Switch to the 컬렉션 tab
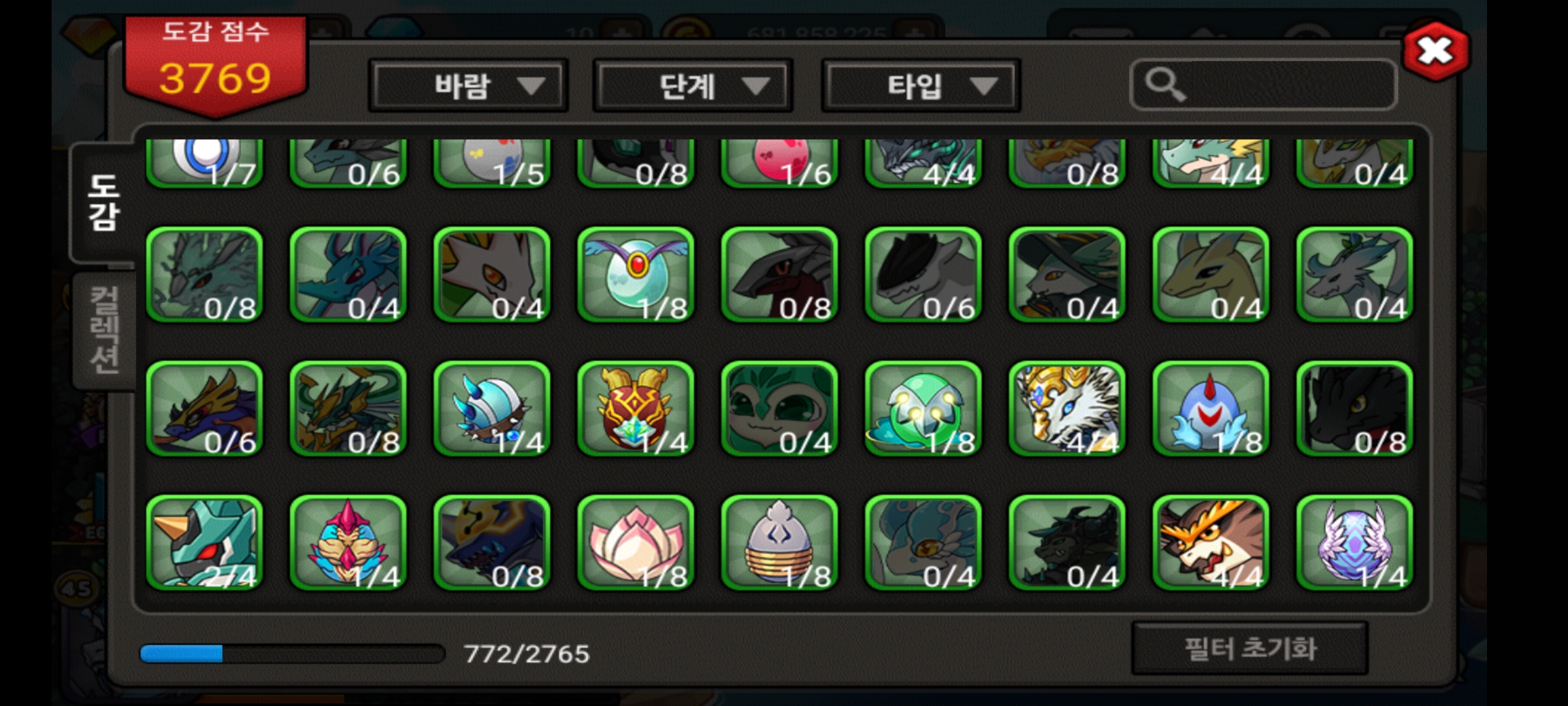The height and width of the screenshot is (706, 1568). [105, 330]
